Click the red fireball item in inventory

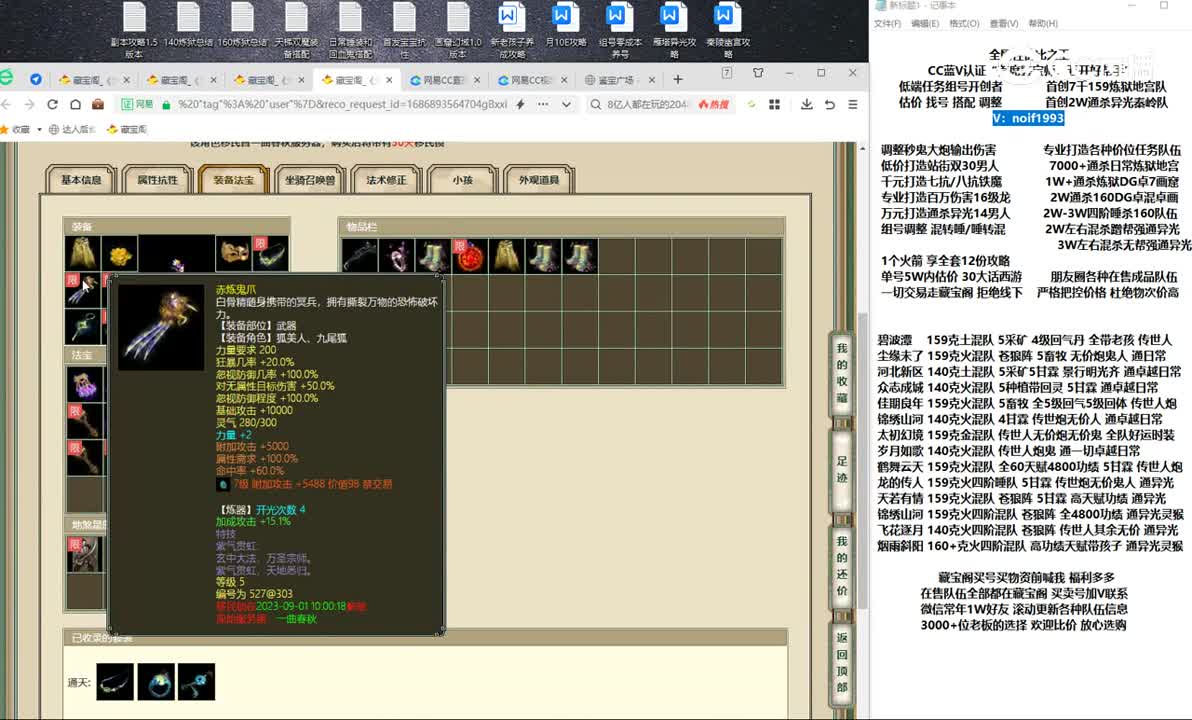[470, 255]
